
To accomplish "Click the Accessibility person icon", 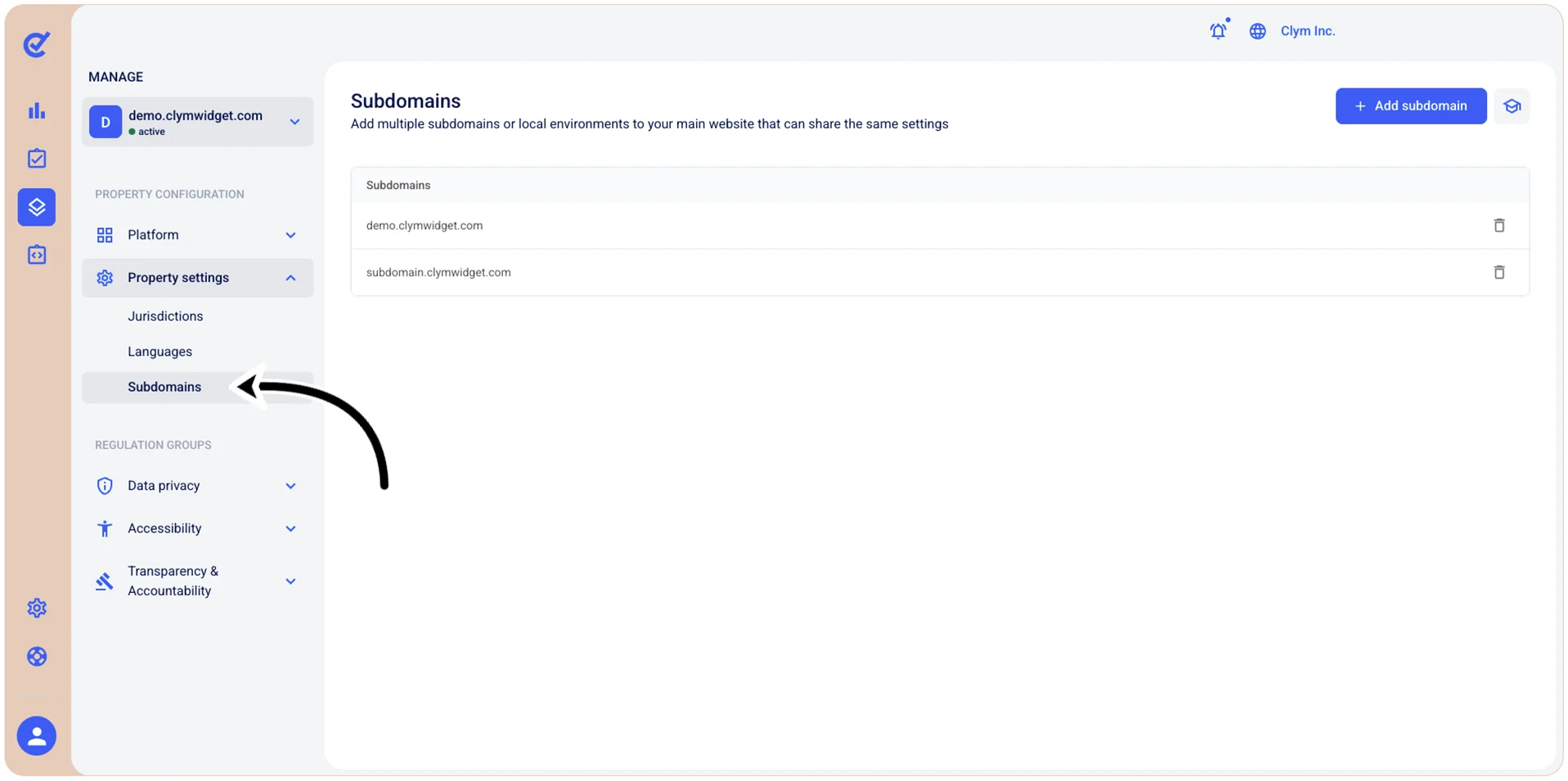I will coord(105,528).
